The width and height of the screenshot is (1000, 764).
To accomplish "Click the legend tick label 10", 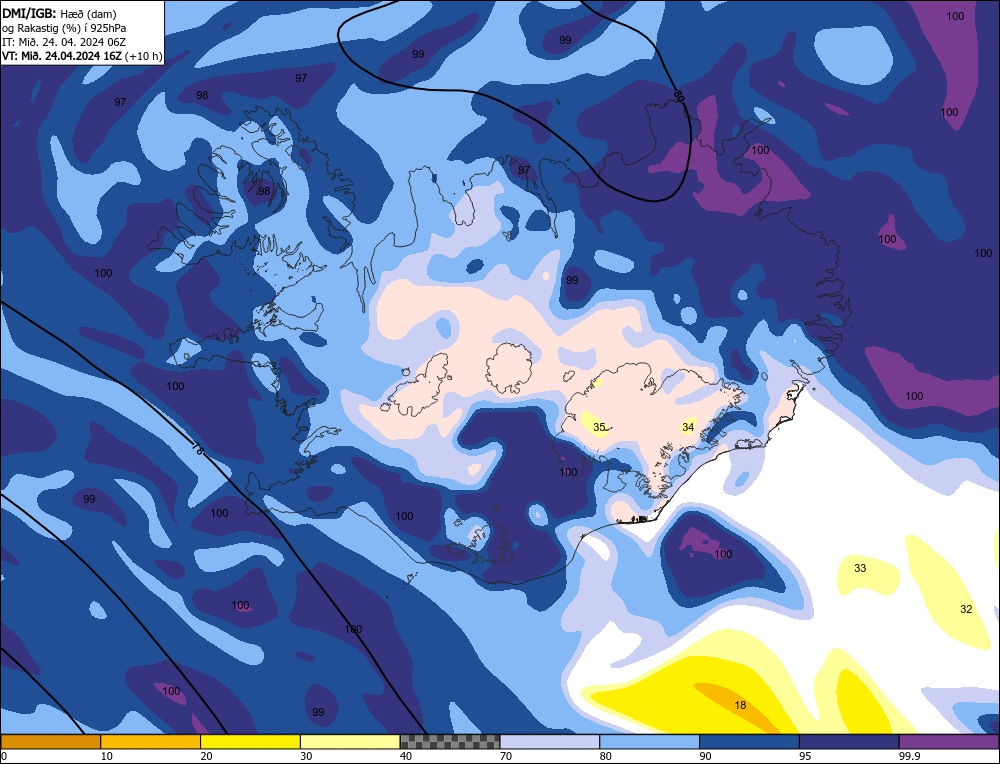I will tap(107, 756).
